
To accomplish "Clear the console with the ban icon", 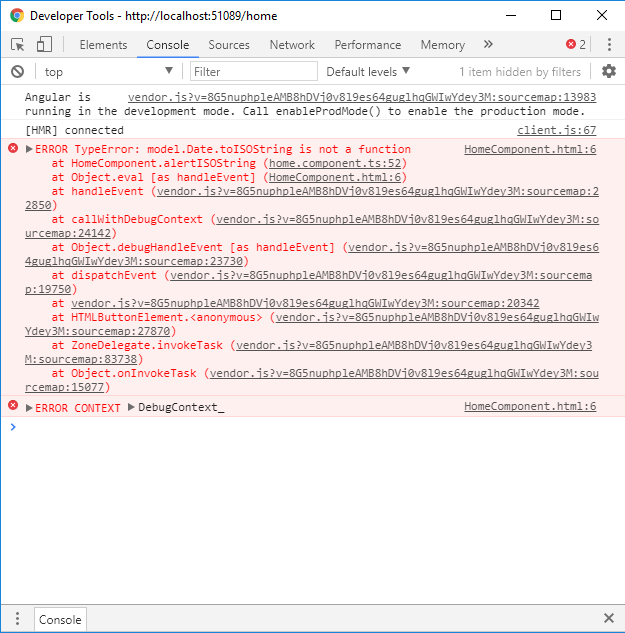I will (17, 72).
